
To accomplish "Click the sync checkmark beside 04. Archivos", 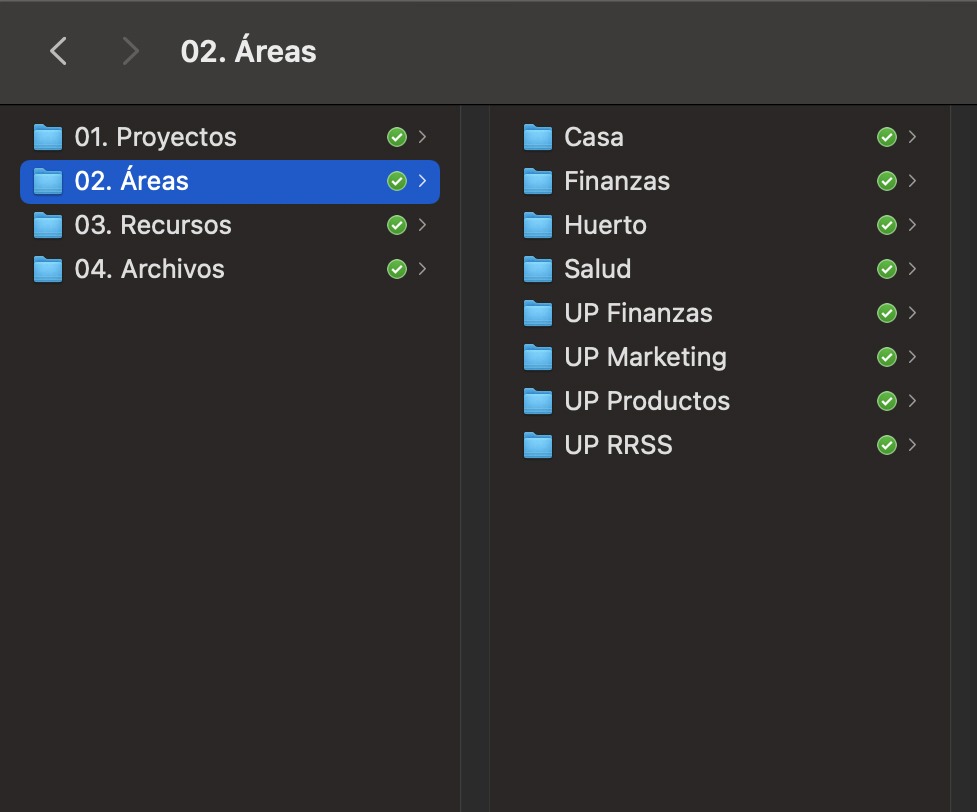I will pos(397,269).
